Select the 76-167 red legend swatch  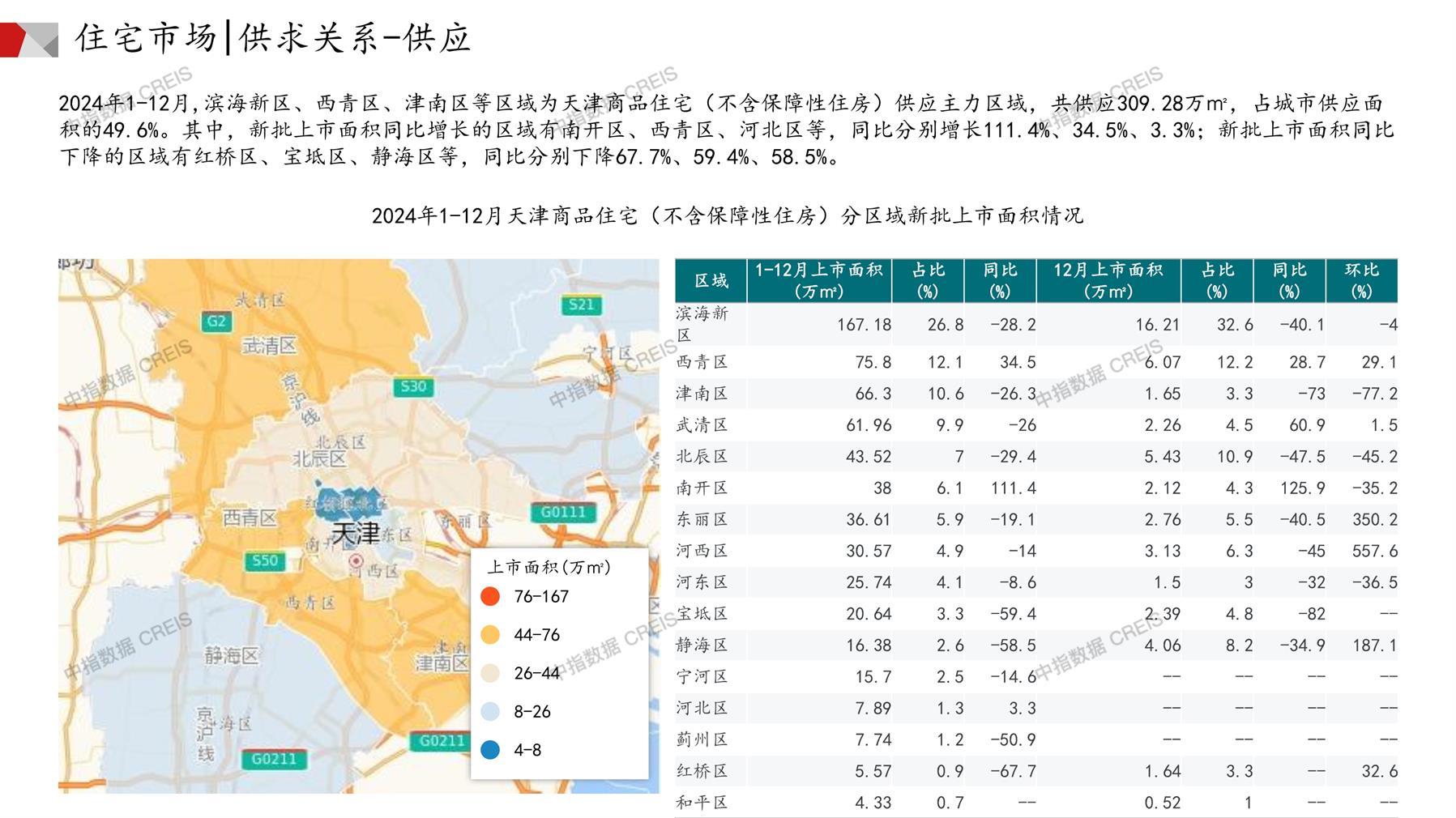[x=490, y=597]
